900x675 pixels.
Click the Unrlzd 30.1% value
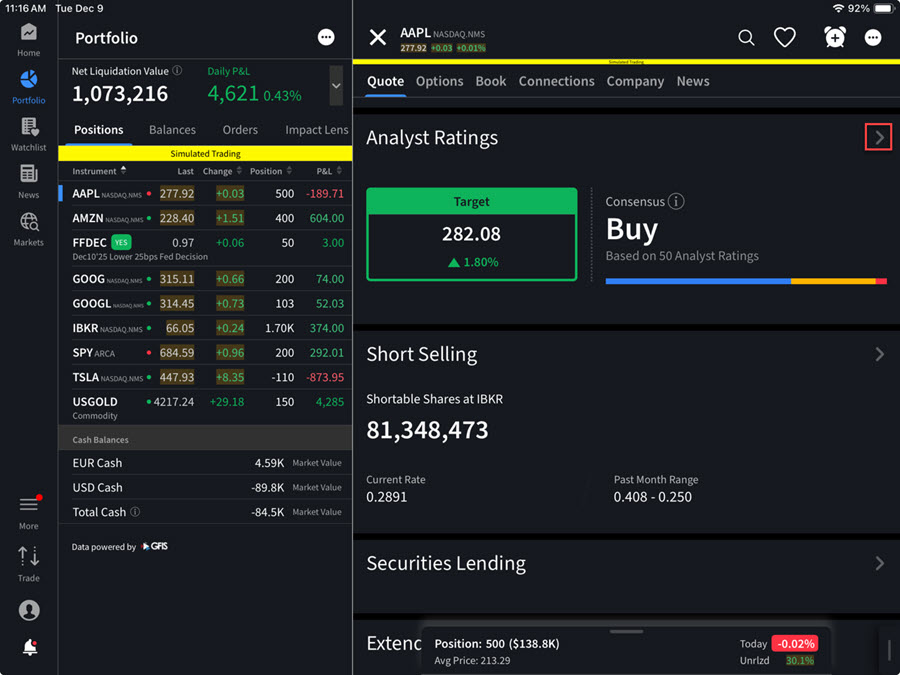800,661
